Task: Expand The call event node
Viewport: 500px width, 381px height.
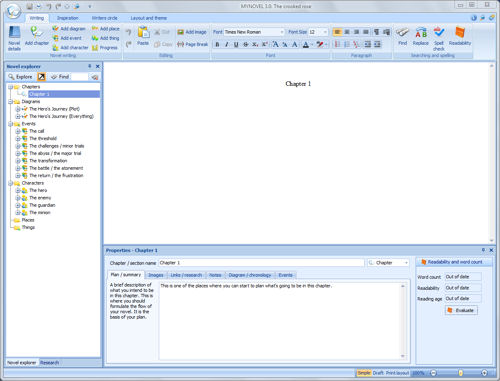Action: [x=18, y=131]
